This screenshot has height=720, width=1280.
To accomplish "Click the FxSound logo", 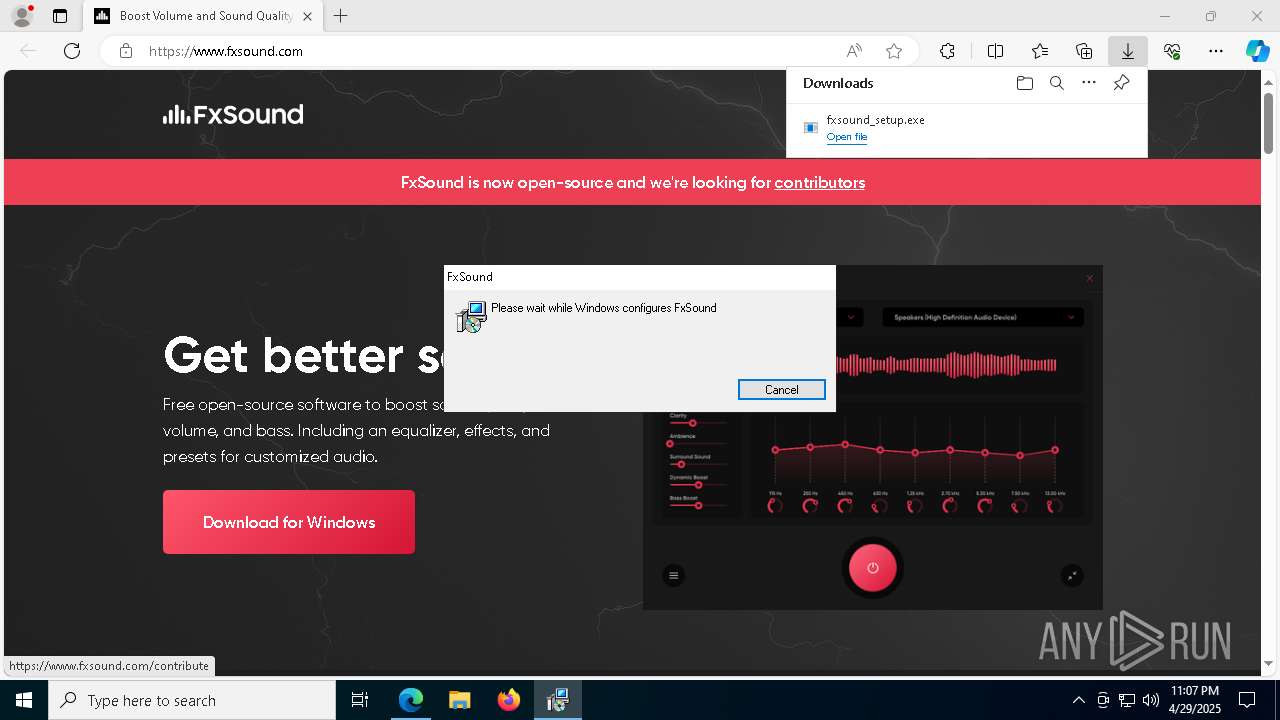I will click(233, 114).
